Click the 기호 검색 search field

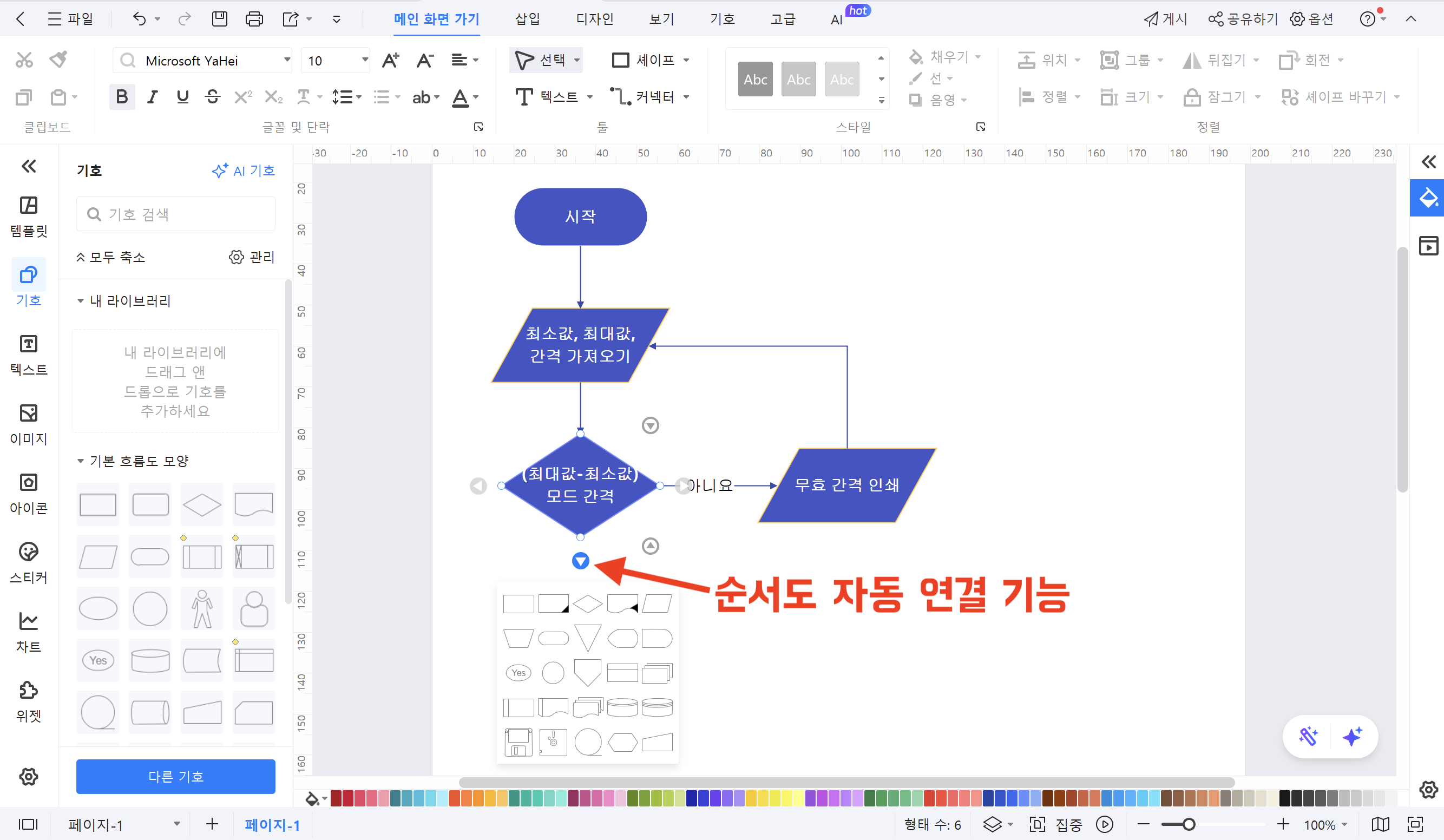click(x=175, y=214)
